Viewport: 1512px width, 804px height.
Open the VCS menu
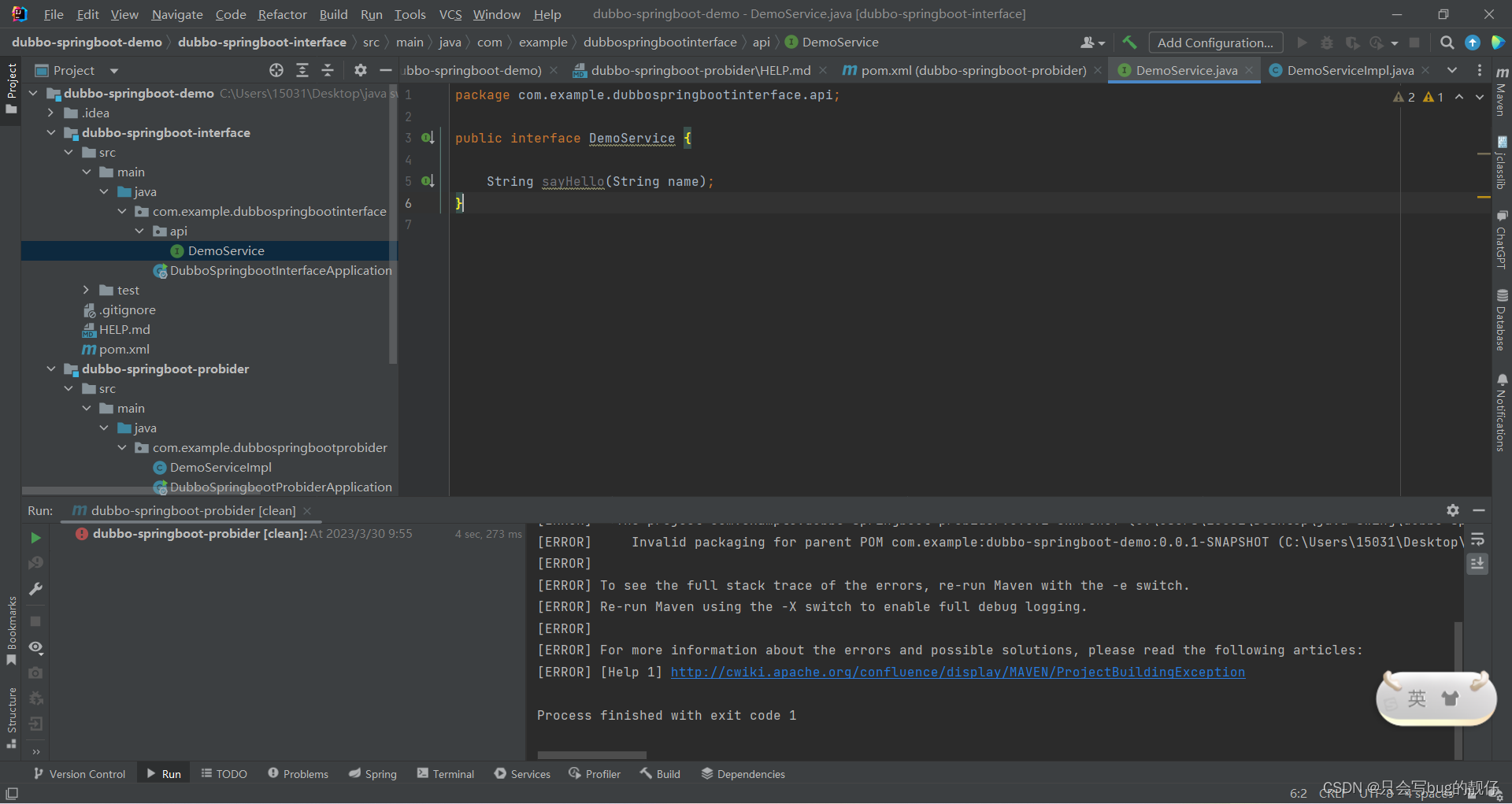450,14
